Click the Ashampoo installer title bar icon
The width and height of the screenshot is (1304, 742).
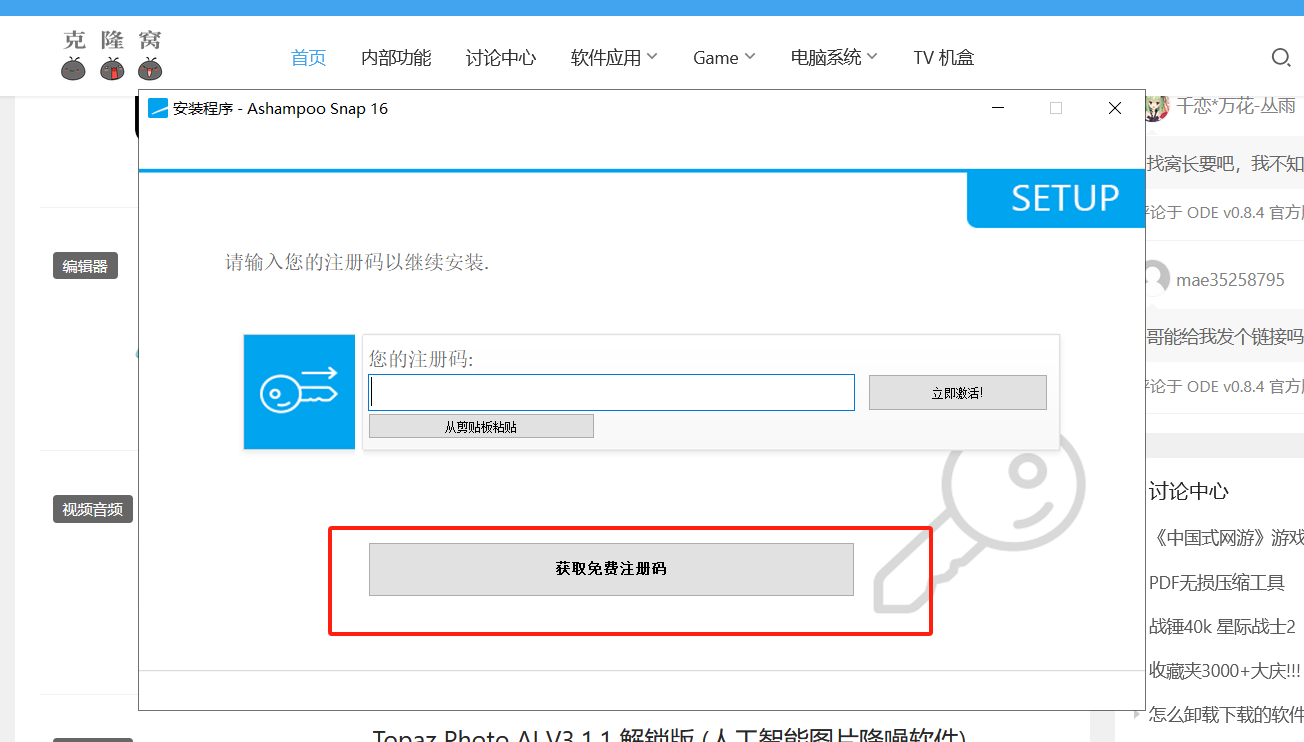pyautogui.click(x=158, y=108)
